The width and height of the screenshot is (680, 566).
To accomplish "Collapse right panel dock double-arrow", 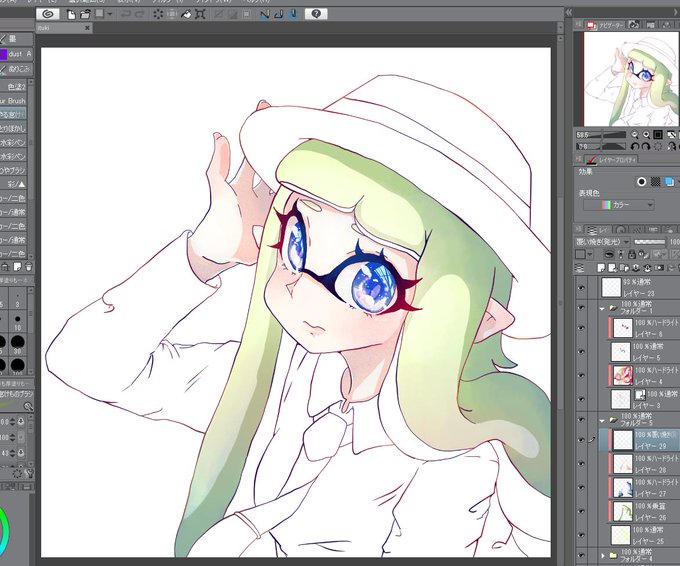I will [569, 13].
